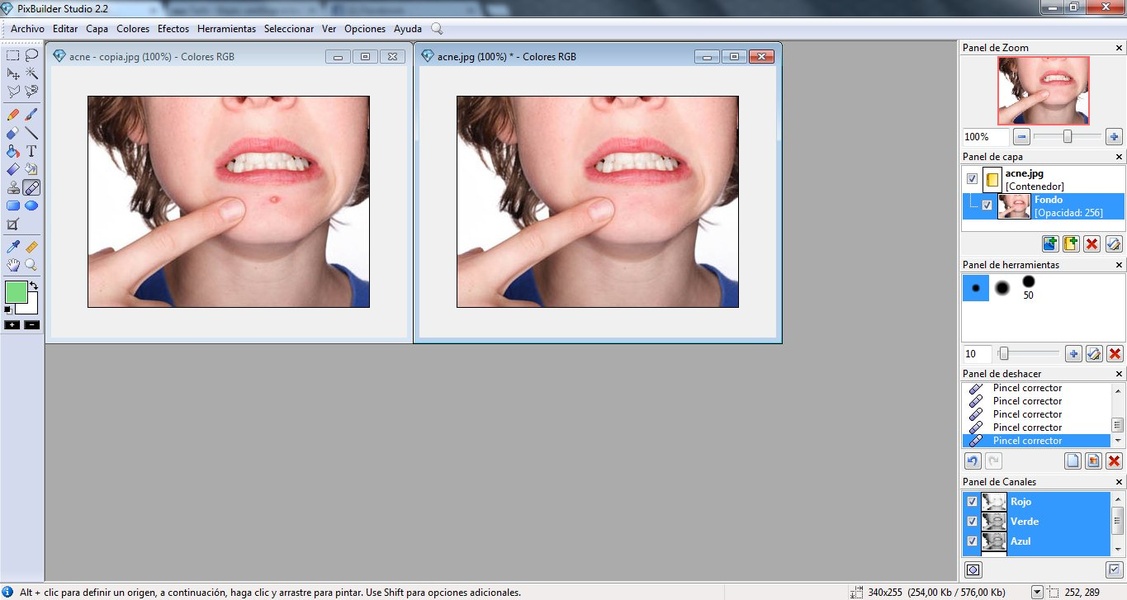Select the lasso selection tool
The height and width of the screenshot is (600, 1127).
point(32,55)
